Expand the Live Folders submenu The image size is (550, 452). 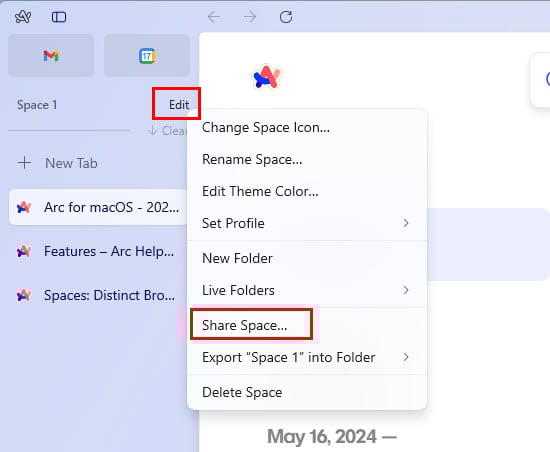[x=307, y=290]
